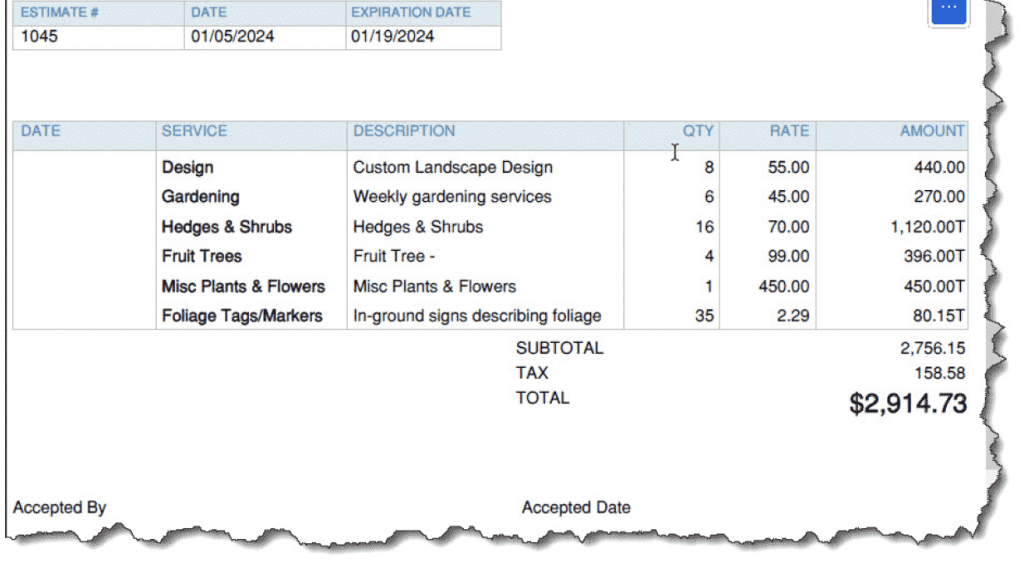Click the 440.00 amount for Design
Image resolution: width=1024 pixels, height=573 pixels.
coord(939,167)
